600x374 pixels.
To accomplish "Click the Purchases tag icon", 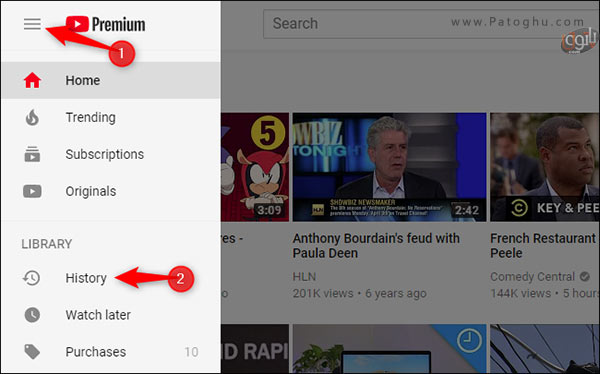I will 32,351.
